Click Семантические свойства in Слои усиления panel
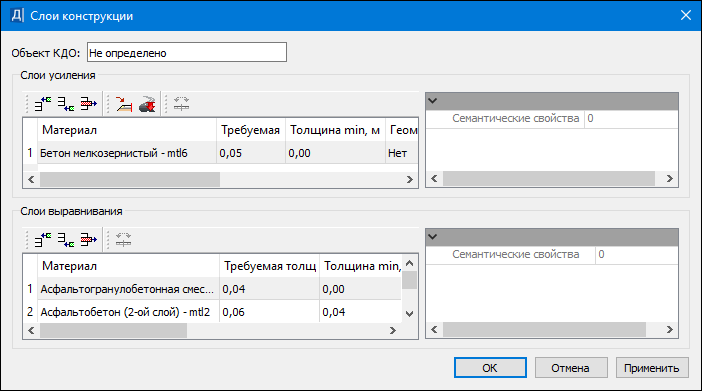Viewport: 702px width, 391px height. pyautogui.click(x=516, y=118)
